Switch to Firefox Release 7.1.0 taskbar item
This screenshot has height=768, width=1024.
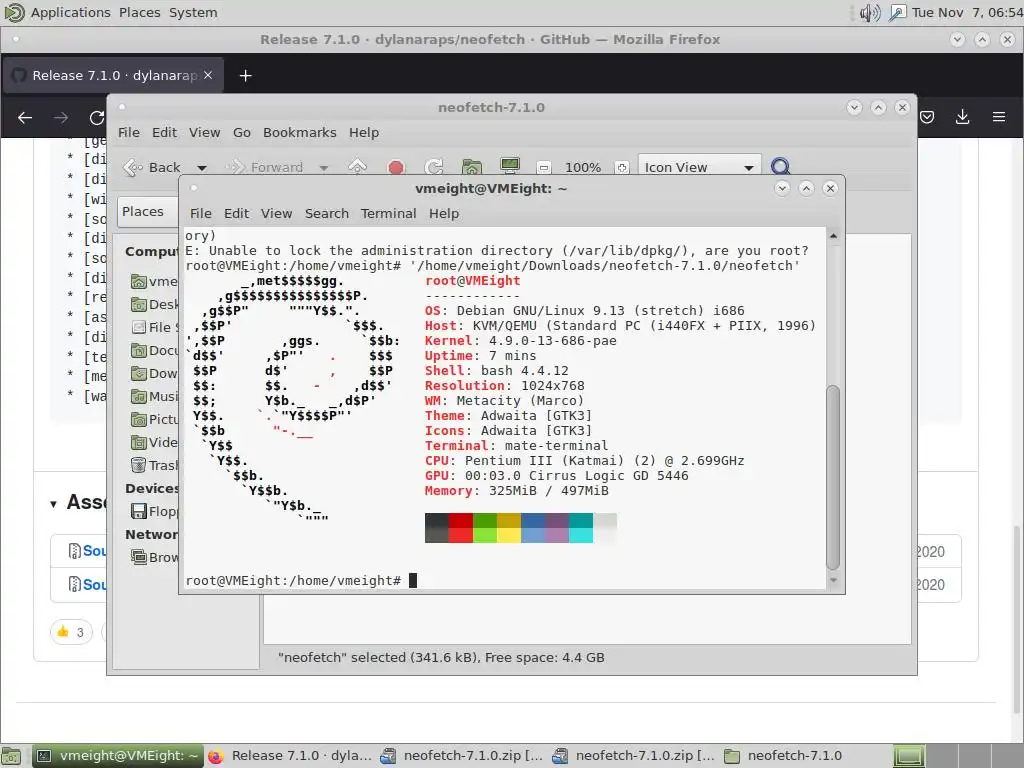coord(290,756)
